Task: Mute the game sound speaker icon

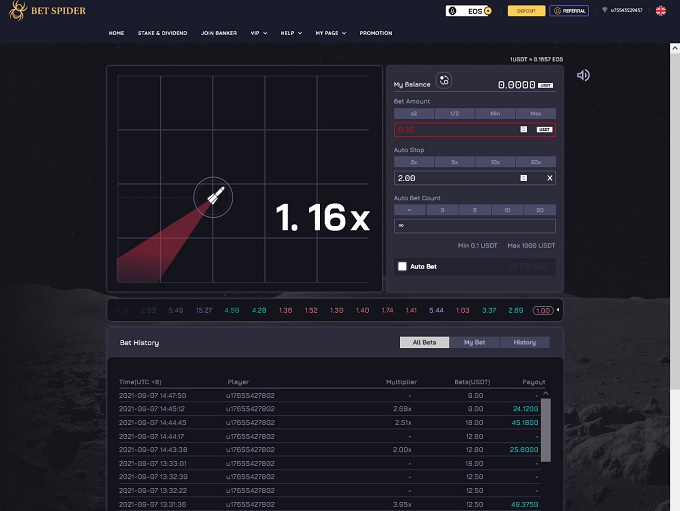Action: click(x=583, y=75)
